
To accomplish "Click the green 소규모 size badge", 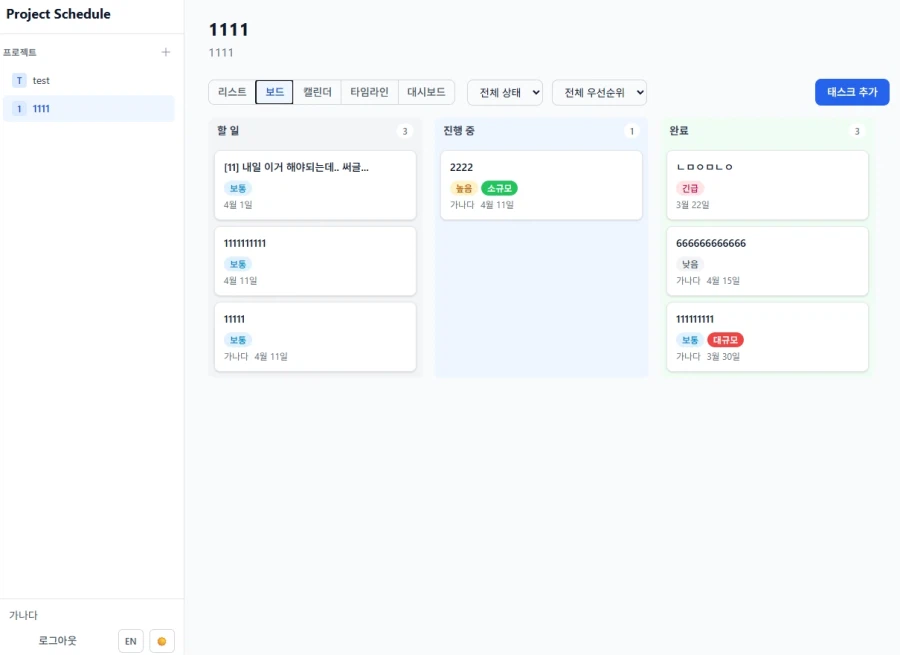I will click(x=499, y=188).
